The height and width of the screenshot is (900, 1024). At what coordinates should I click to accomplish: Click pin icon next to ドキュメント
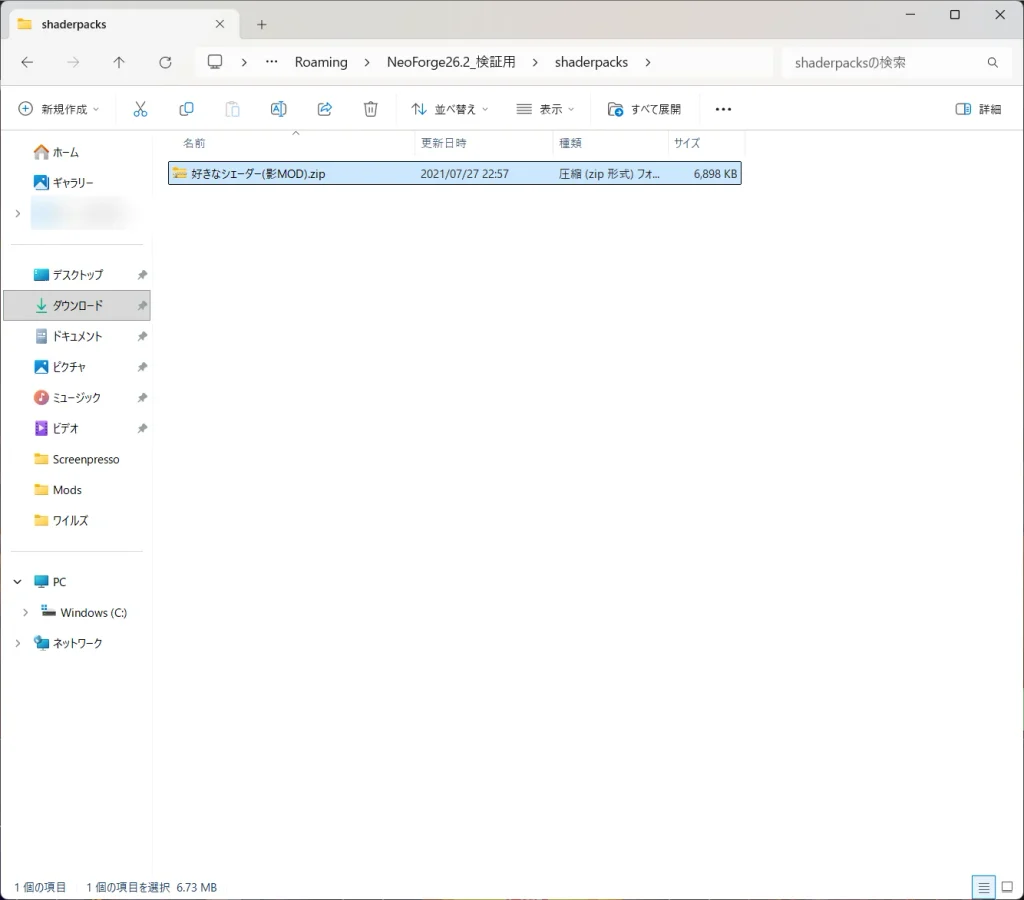(142, 336)
